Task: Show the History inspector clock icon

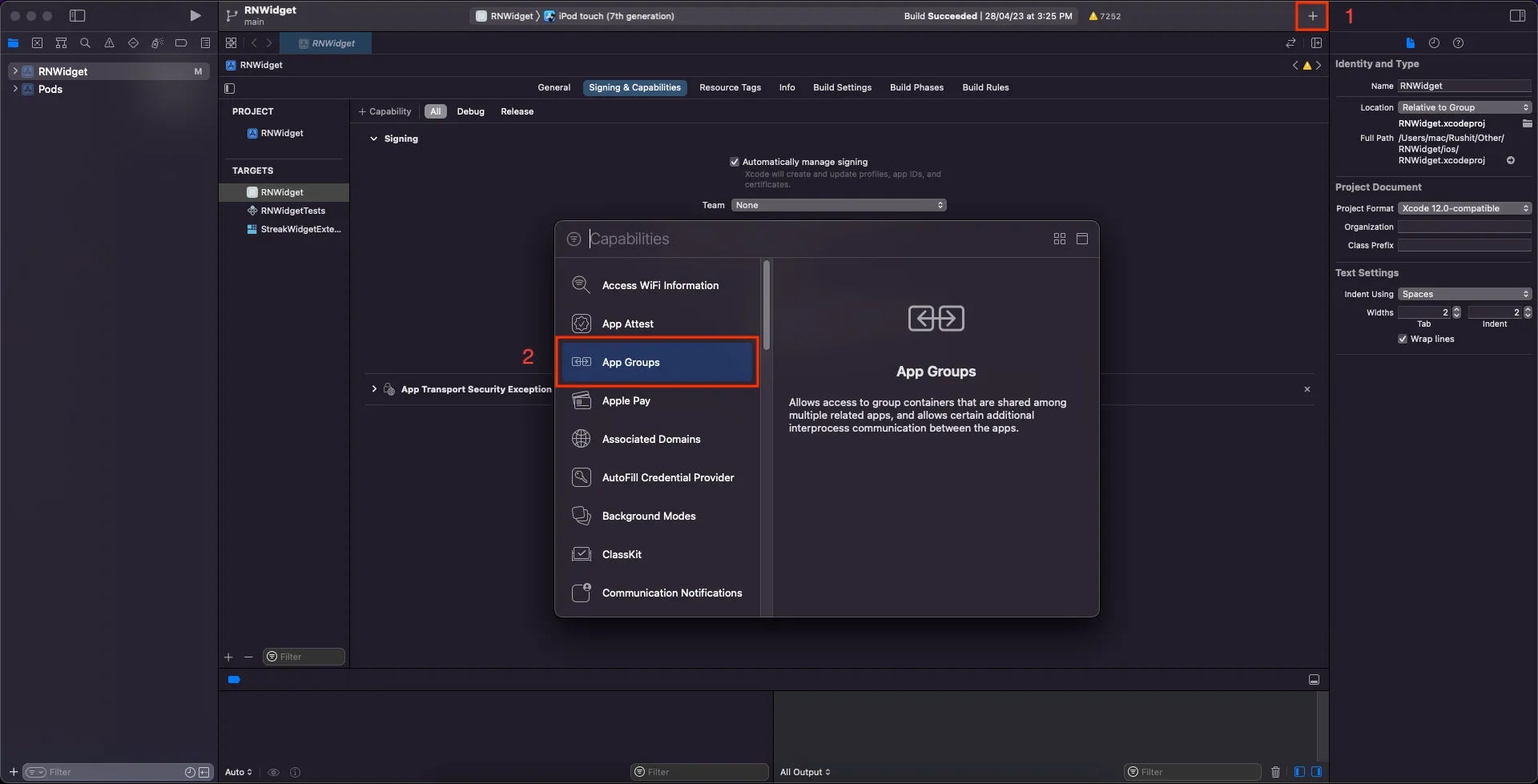Action: point(1434,43)
